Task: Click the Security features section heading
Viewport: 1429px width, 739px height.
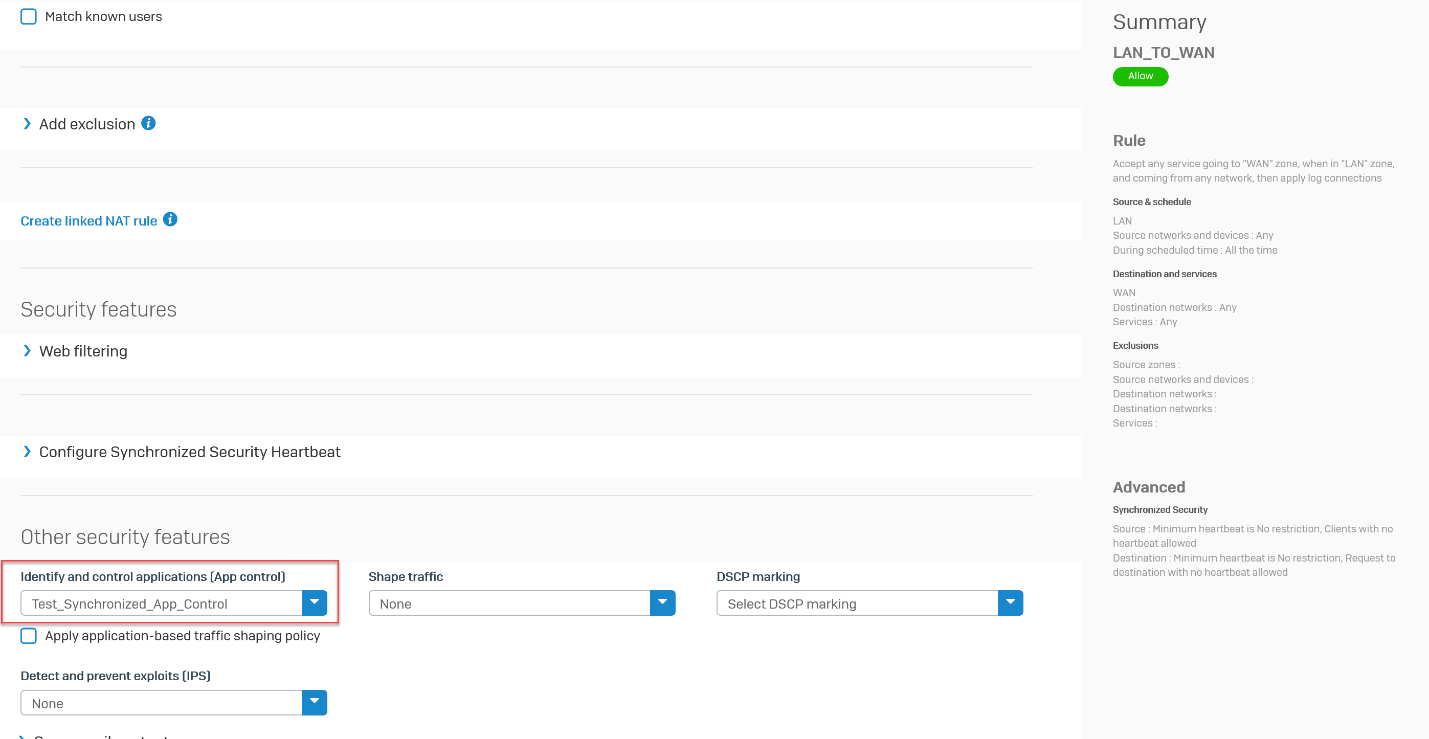Action: 98,309
